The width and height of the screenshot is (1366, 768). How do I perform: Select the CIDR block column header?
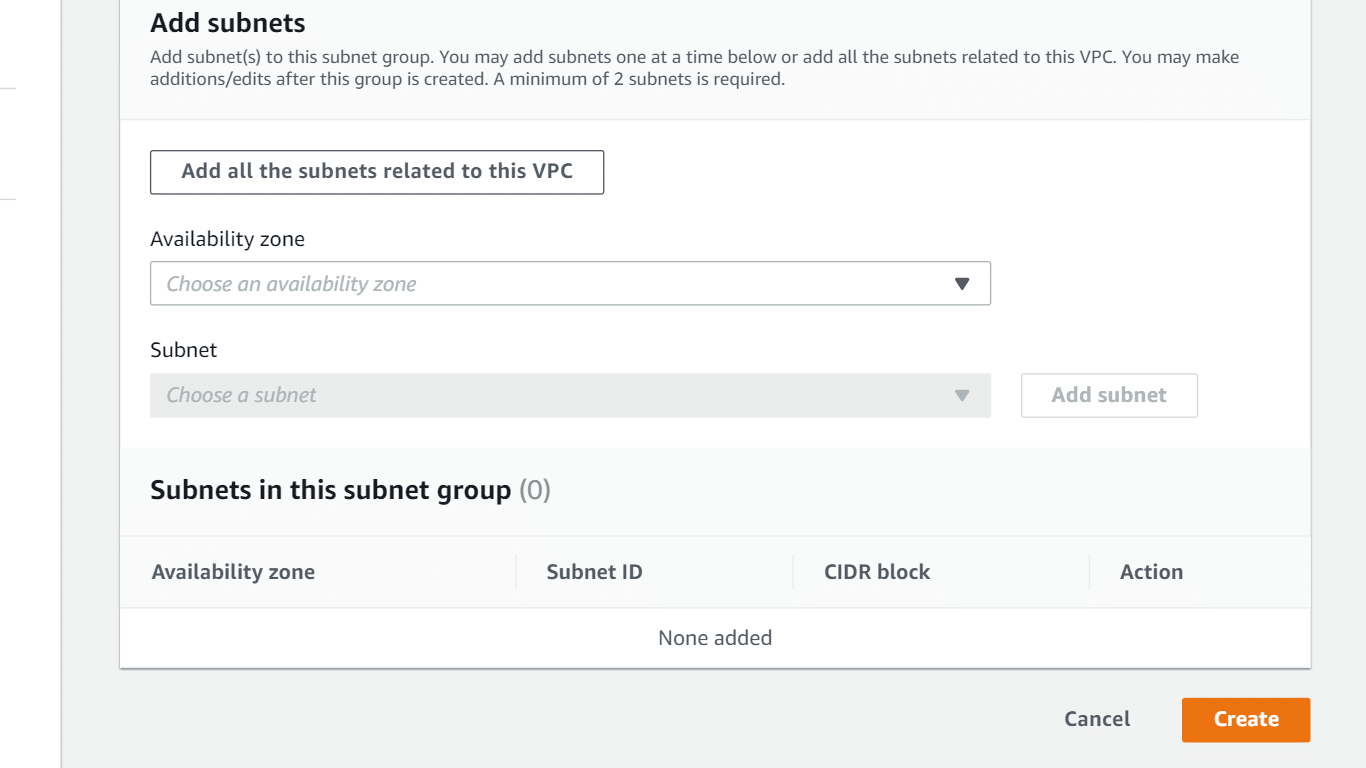877,572
